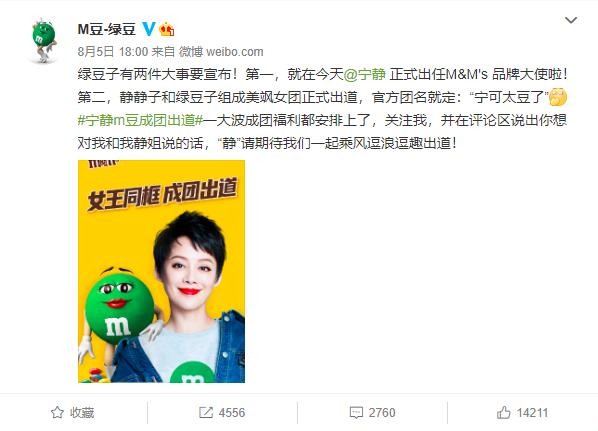Screen dimensions: 598x431
Task: Click the comment bubble icon
Action: pyautogui.click(x=356, y=413)
